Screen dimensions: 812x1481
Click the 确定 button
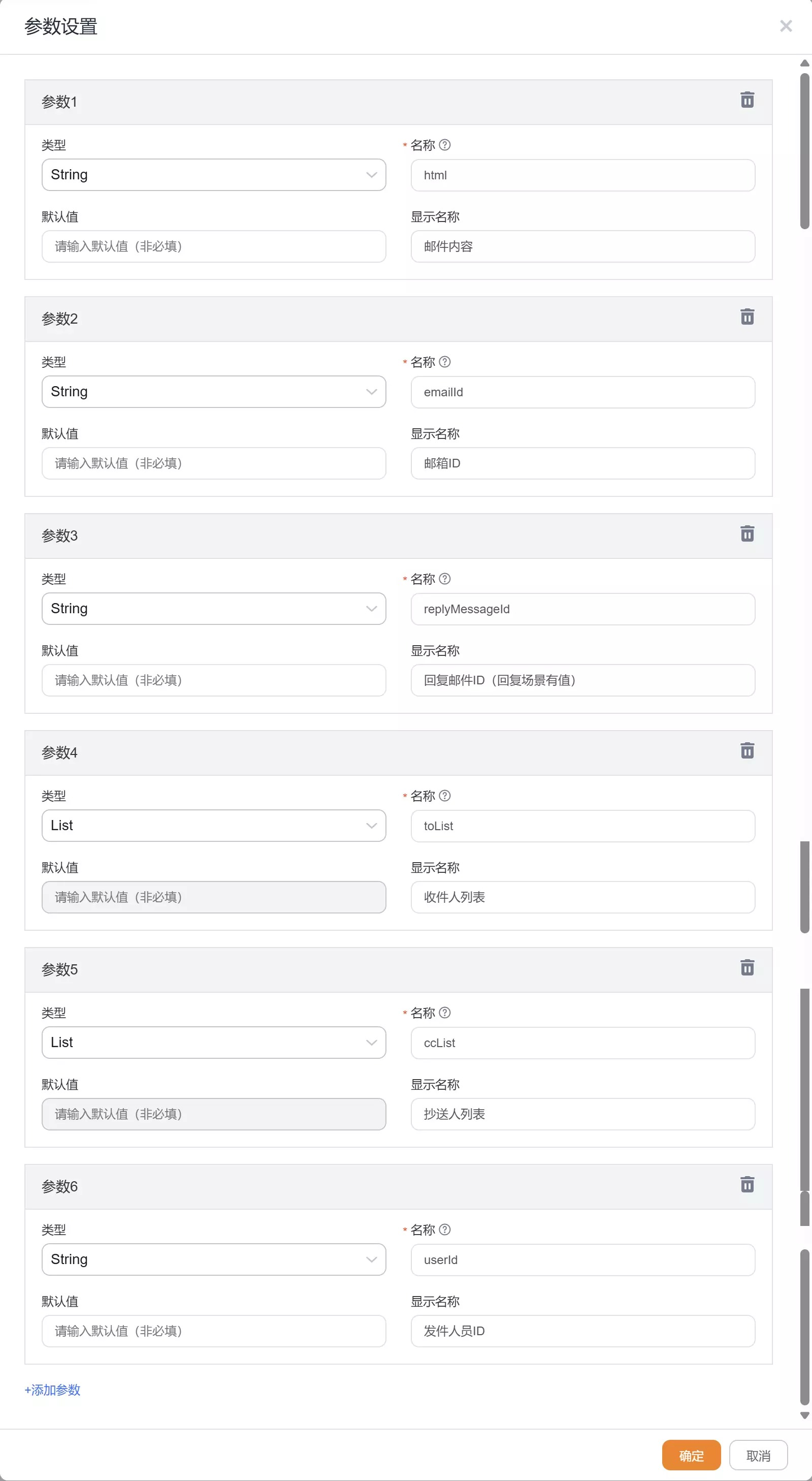pyautogui.click(x=691, y=1455)
